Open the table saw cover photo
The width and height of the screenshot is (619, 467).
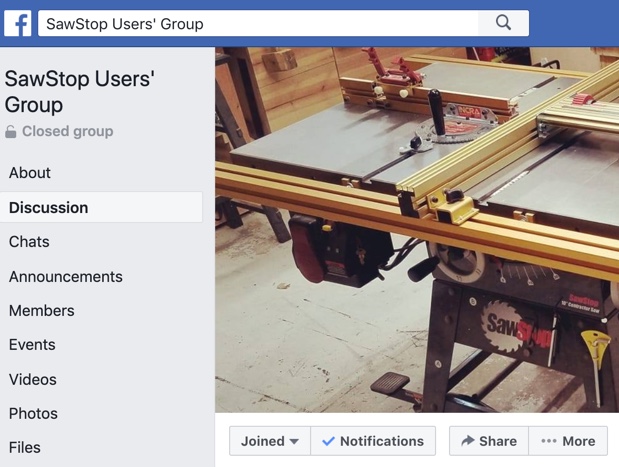417,230
